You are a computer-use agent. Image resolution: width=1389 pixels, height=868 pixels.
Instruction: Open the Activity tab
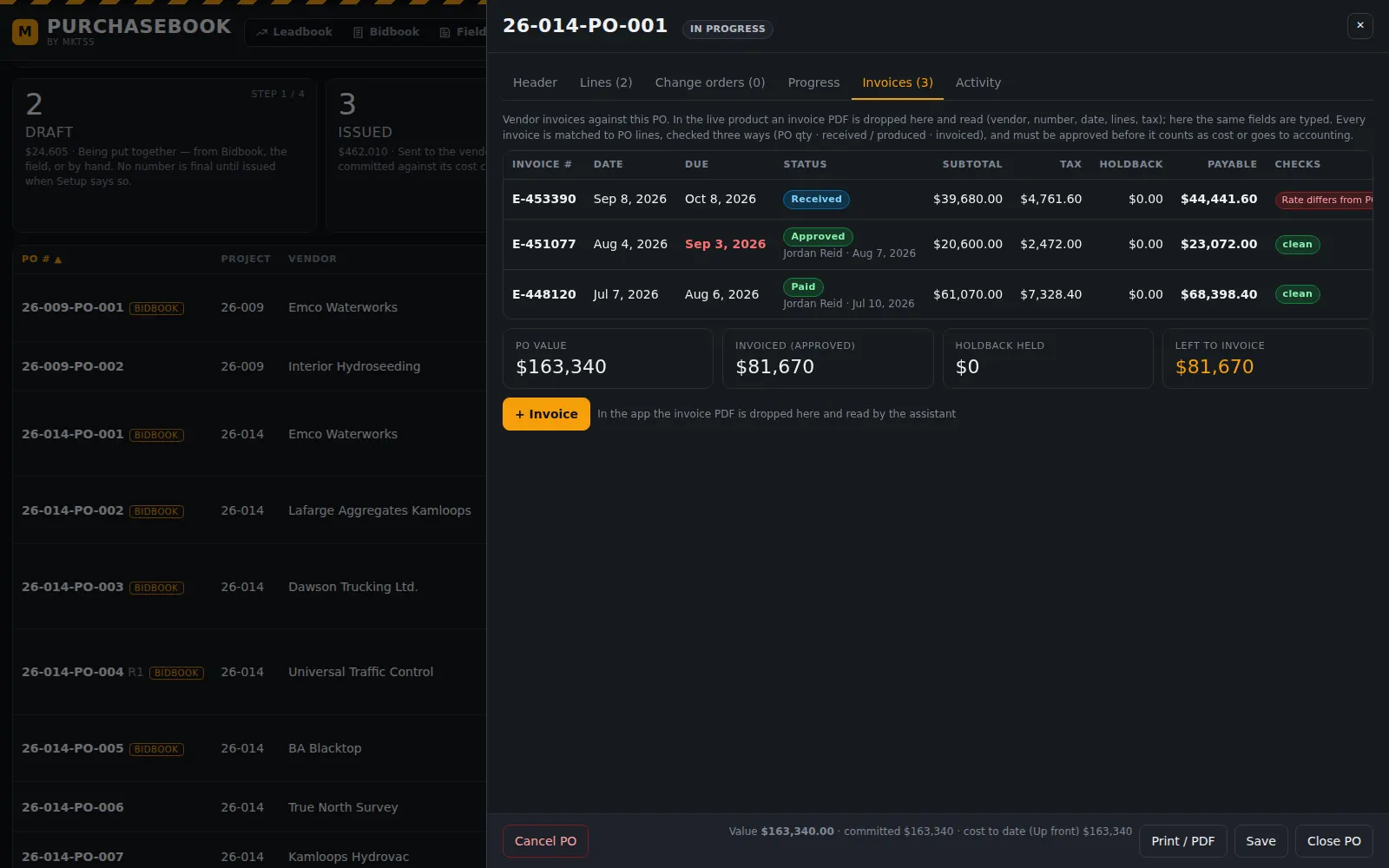(978, 82)
